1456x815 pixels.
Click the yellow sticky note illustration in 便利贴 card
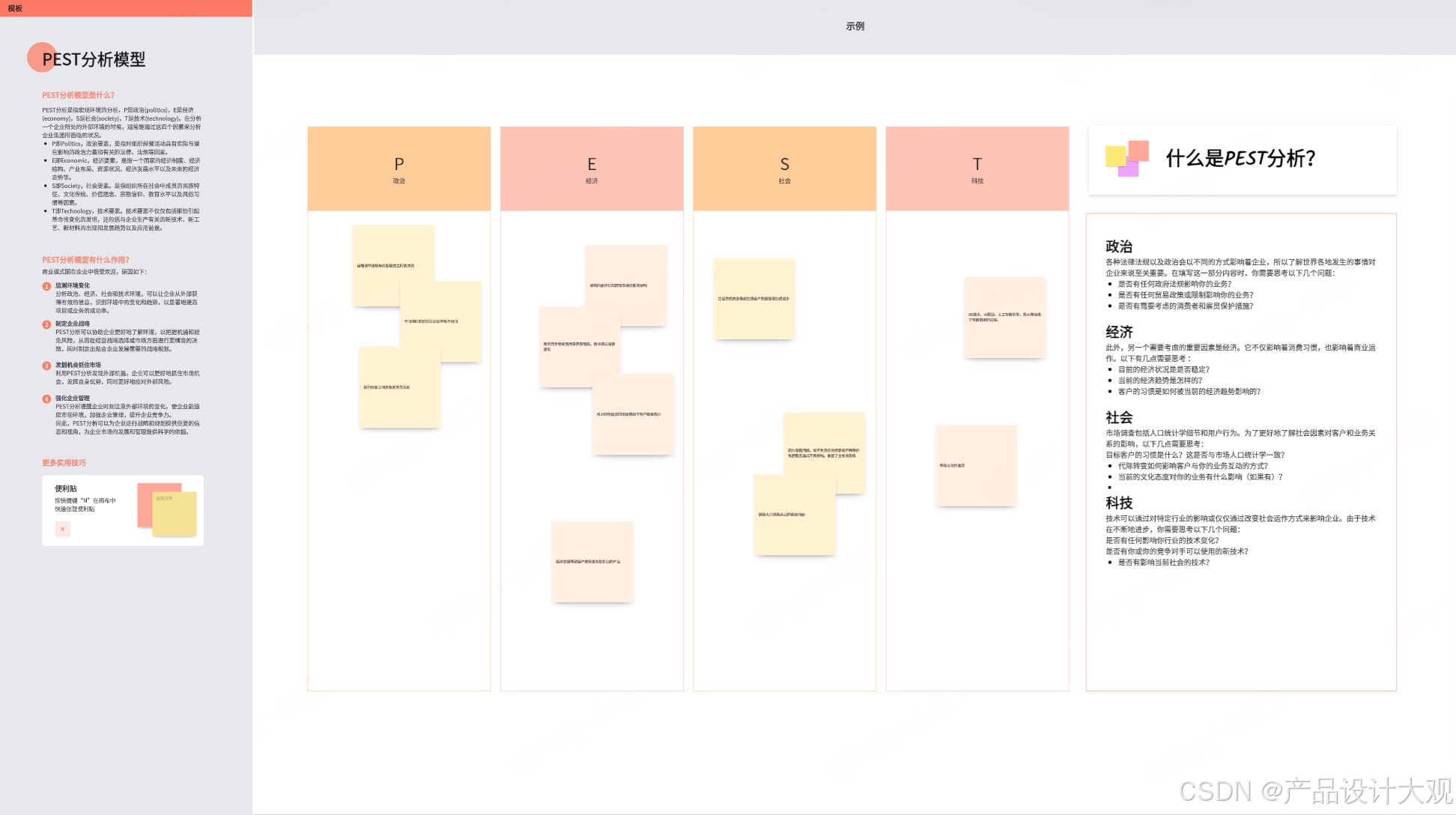(x=175, y=515)
